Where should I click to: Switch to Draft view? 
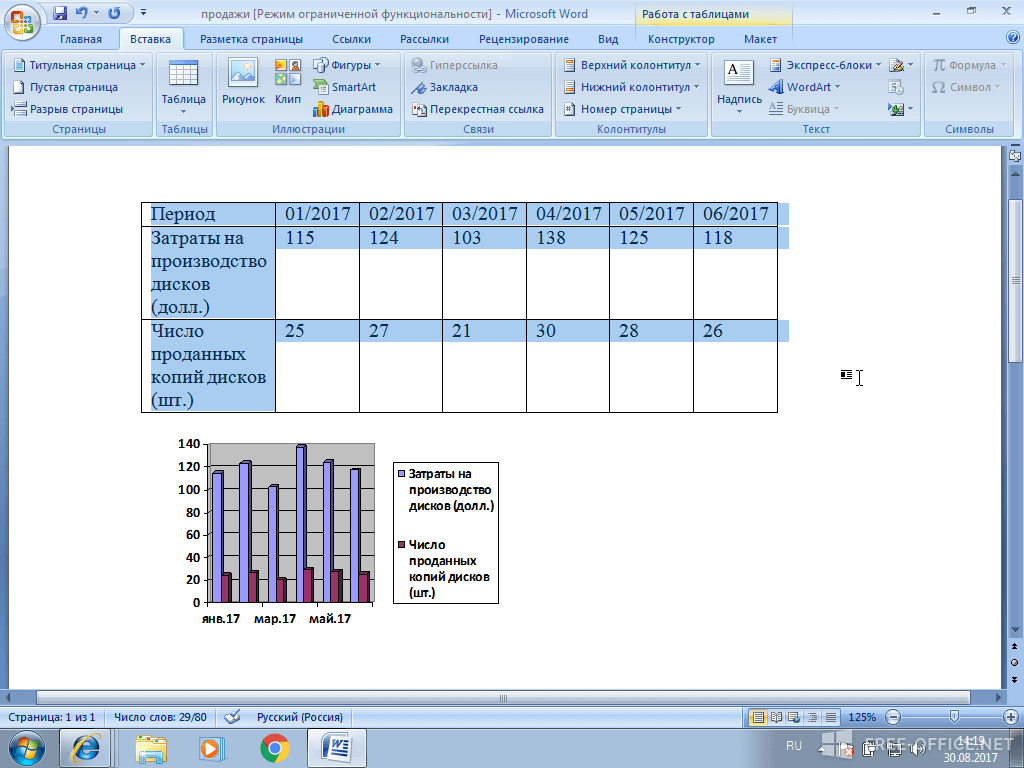pyautogui.click(x=831, y=717)
